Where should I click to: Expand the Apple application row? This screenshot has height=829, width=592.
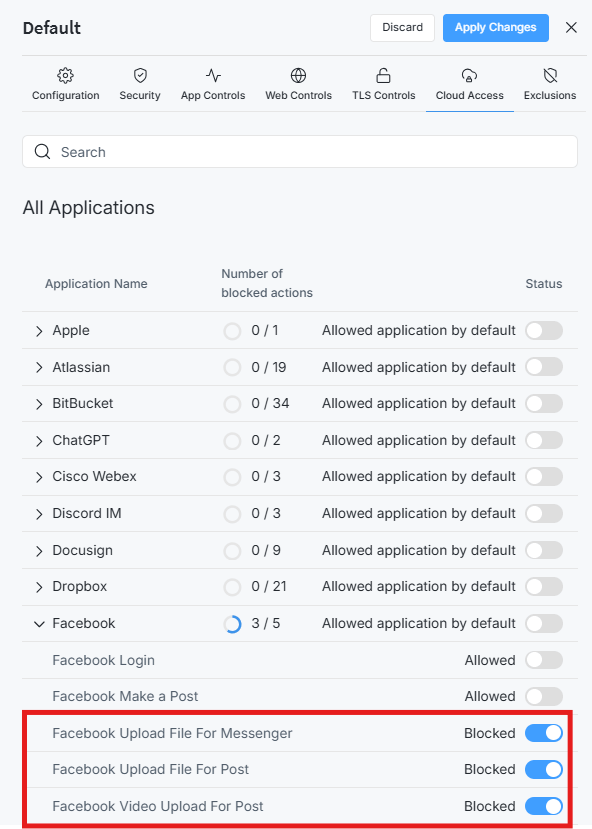pos(39,331)
